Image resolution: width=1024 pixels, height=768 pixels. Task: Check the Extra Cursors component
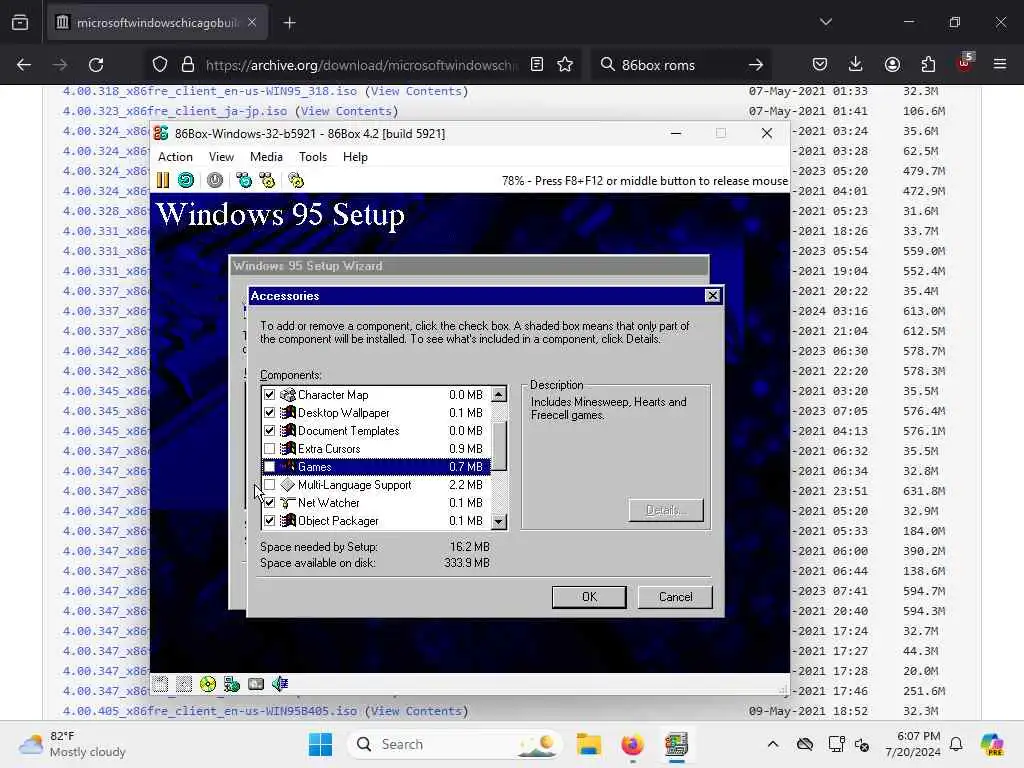coord(269,449)
